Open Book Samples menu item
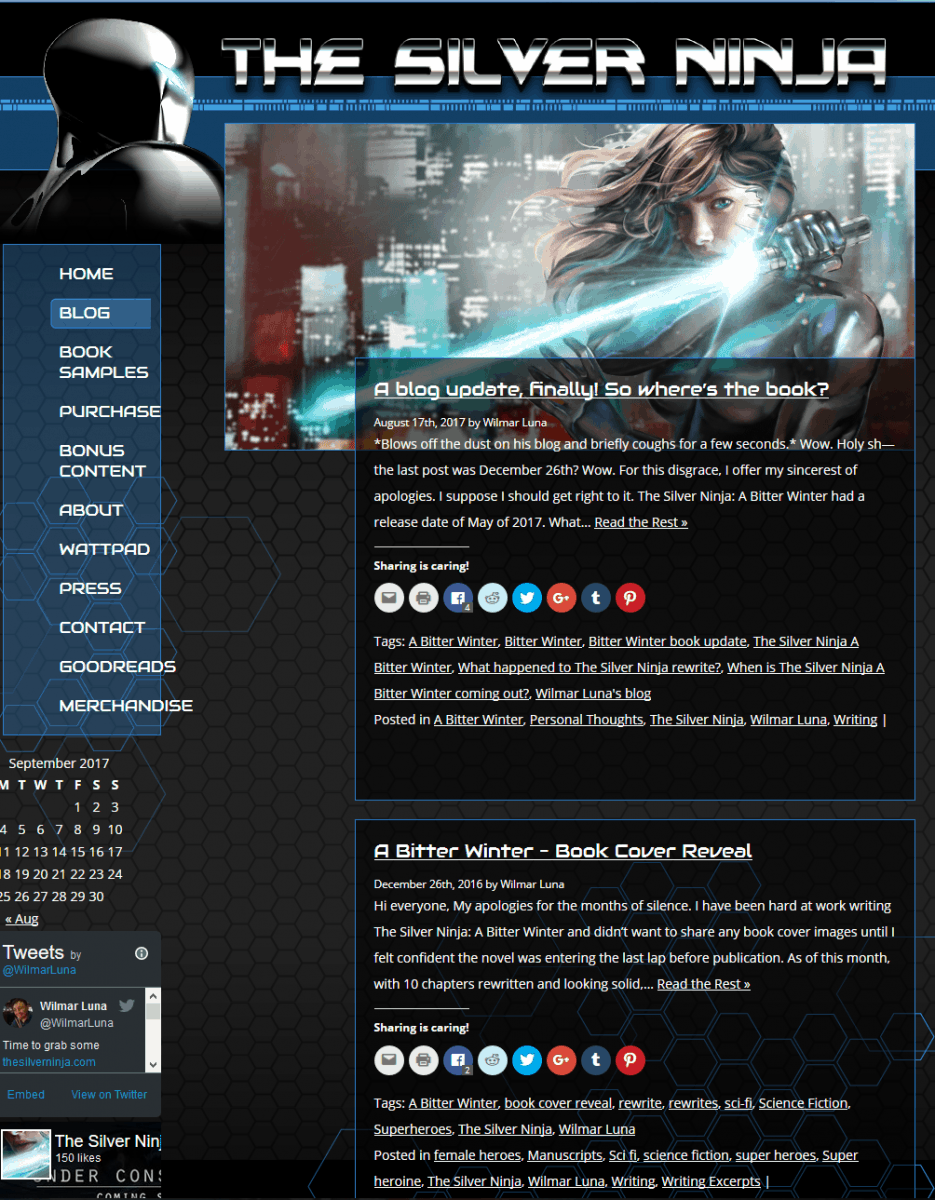This screenshot has height=1200, width=935. 103,362
